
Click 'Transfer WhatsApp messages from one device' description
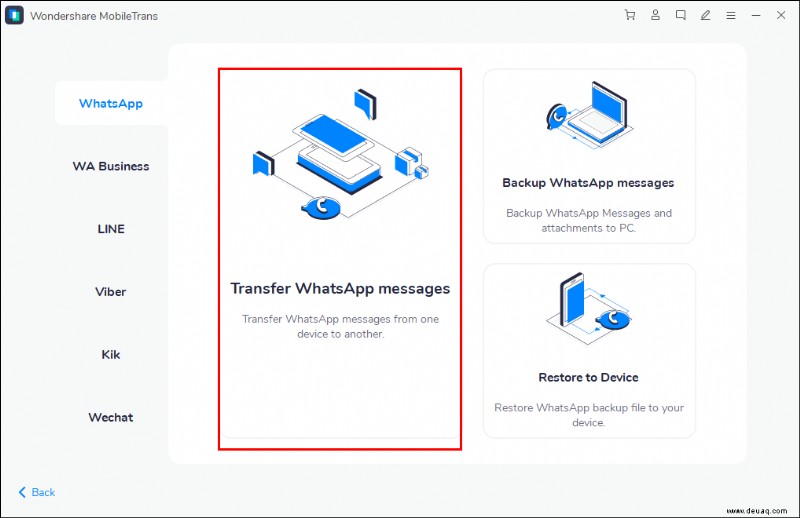coord(340,327)
